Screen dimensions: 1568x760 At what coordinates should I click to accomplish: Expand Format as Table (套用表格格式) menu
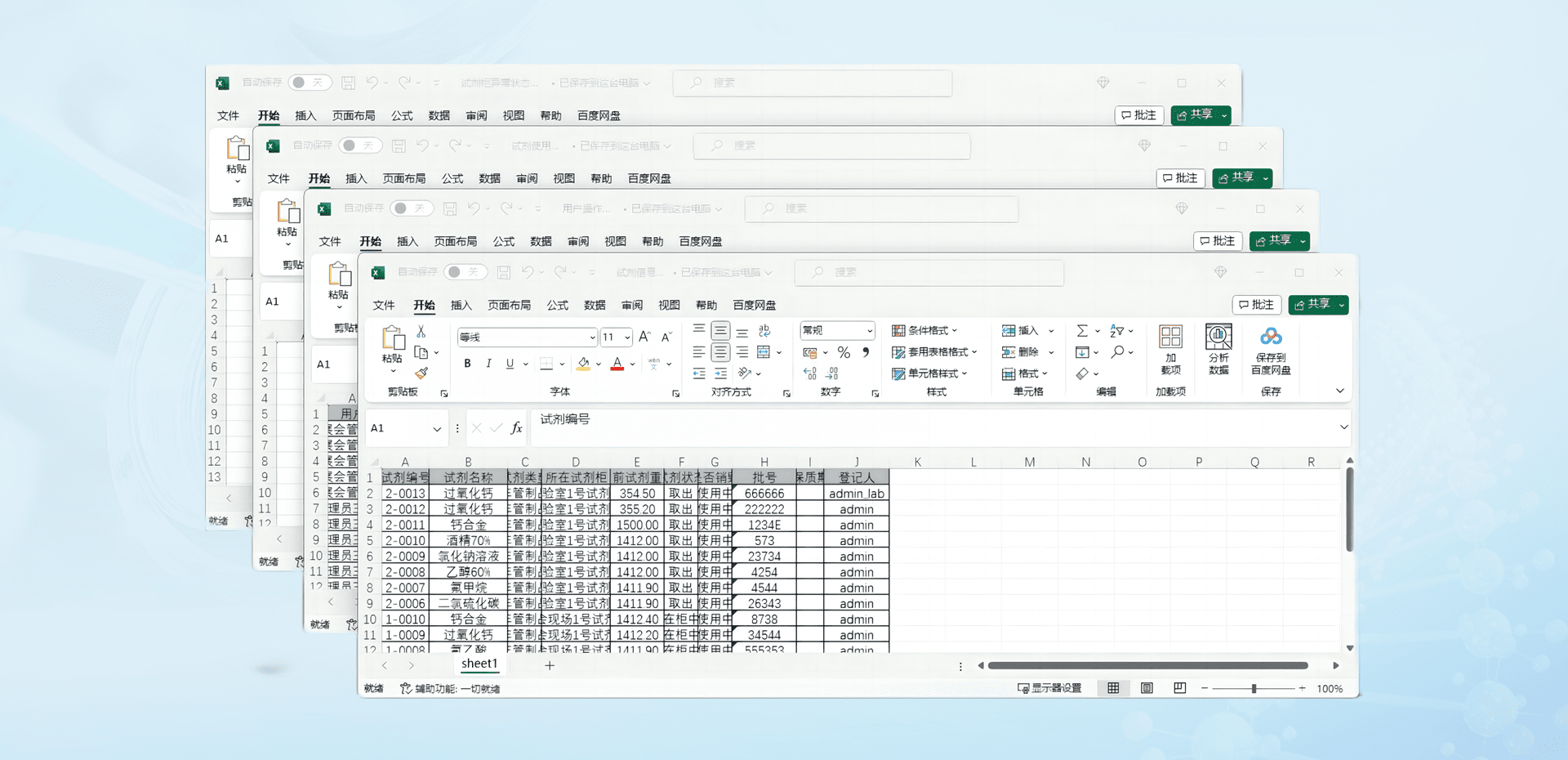[x=933, y=352]
